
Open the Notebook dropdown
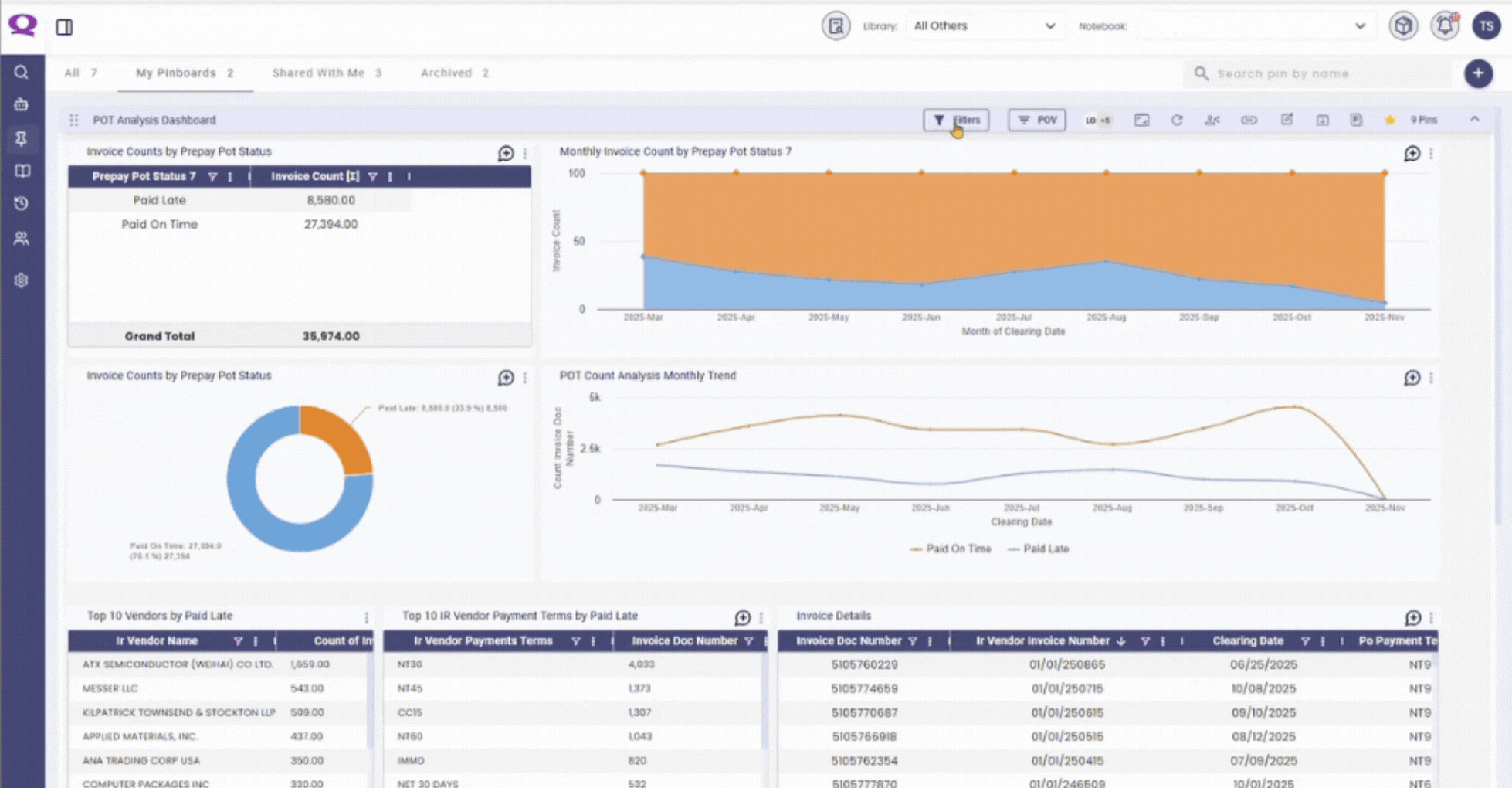click(x=1252, y=26)
